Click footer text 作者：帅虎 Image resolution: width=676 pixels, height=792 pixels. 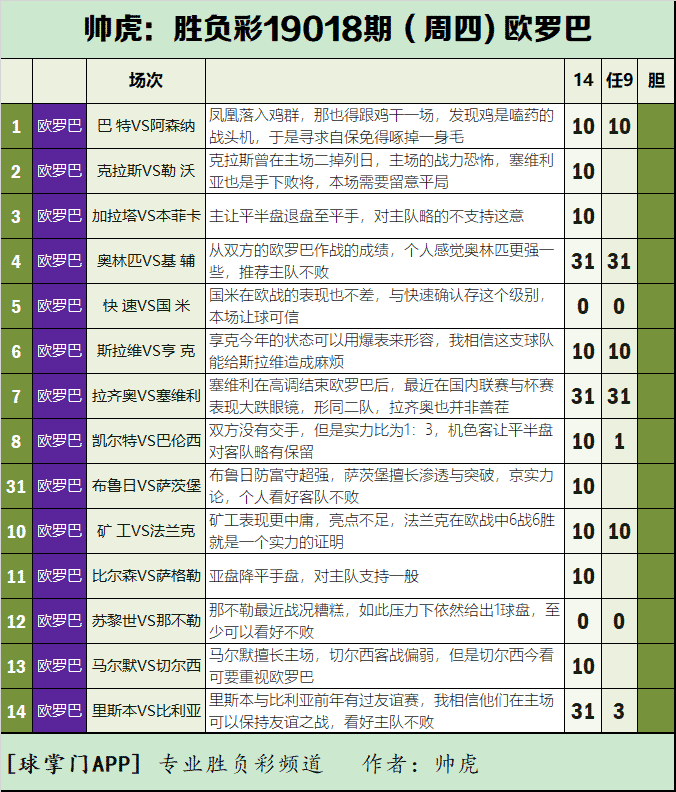coord(420,763)
